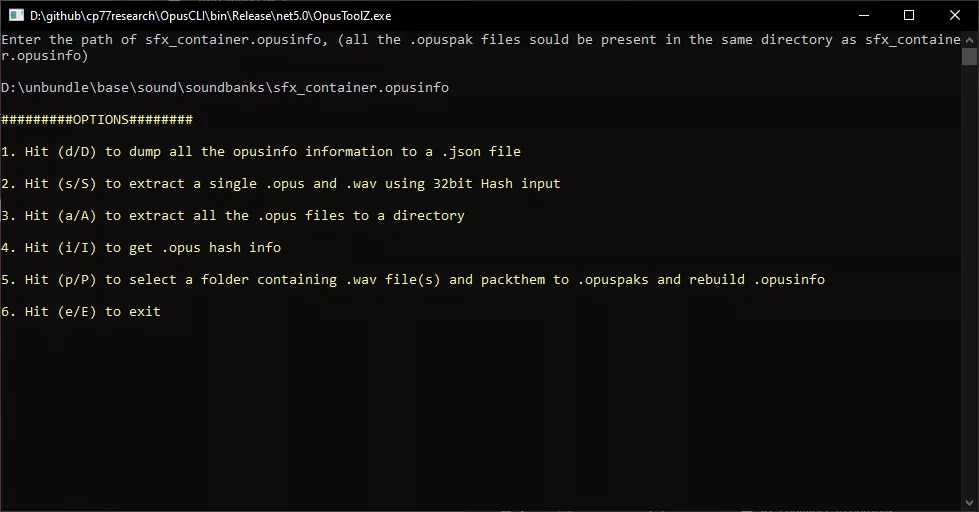Click the sfx_container.opusinfo path line

(x=225, y=87)
